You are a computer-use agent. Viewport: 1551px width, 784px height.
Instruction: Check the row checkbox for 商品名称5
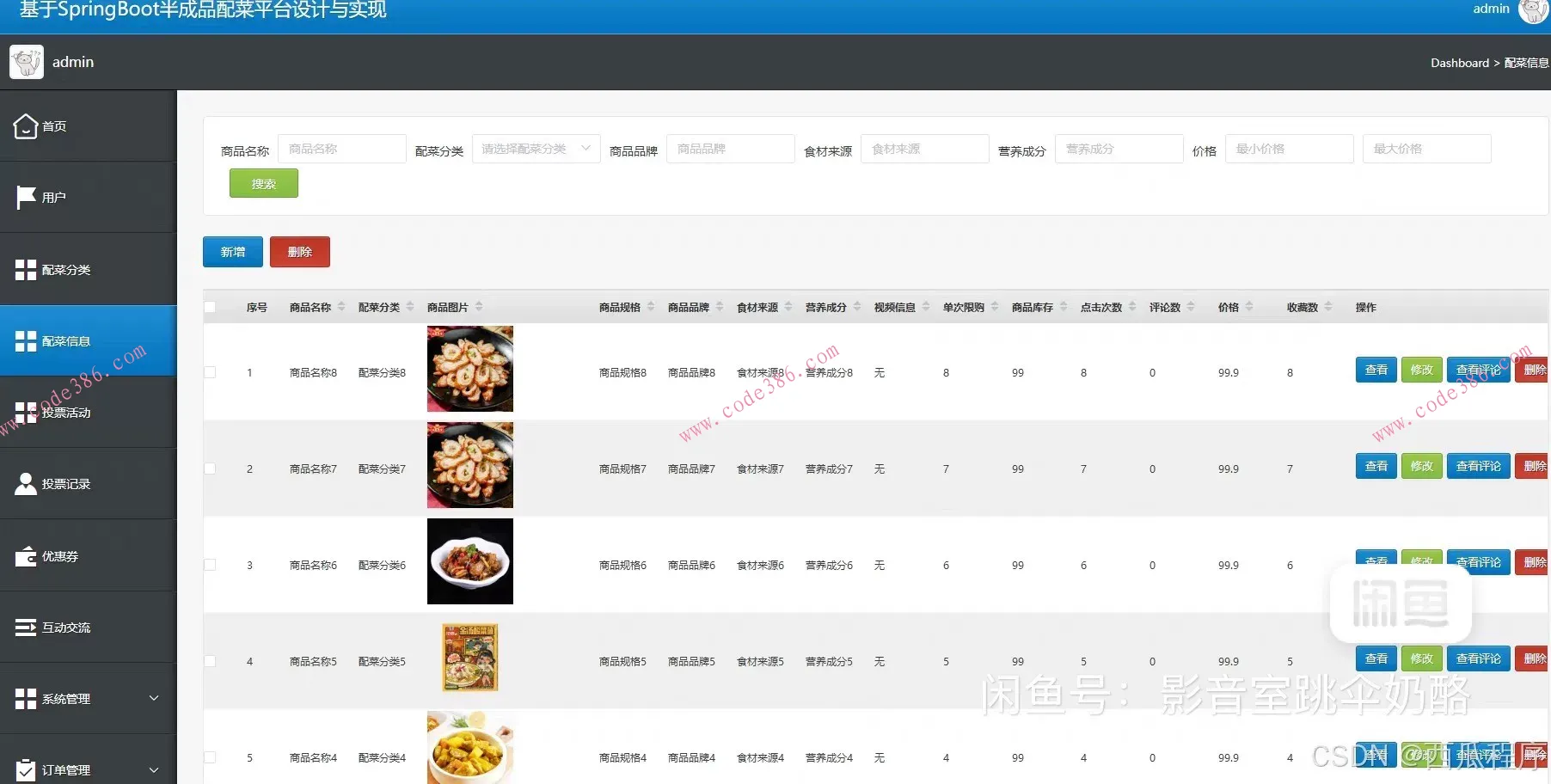coord(210,661)
